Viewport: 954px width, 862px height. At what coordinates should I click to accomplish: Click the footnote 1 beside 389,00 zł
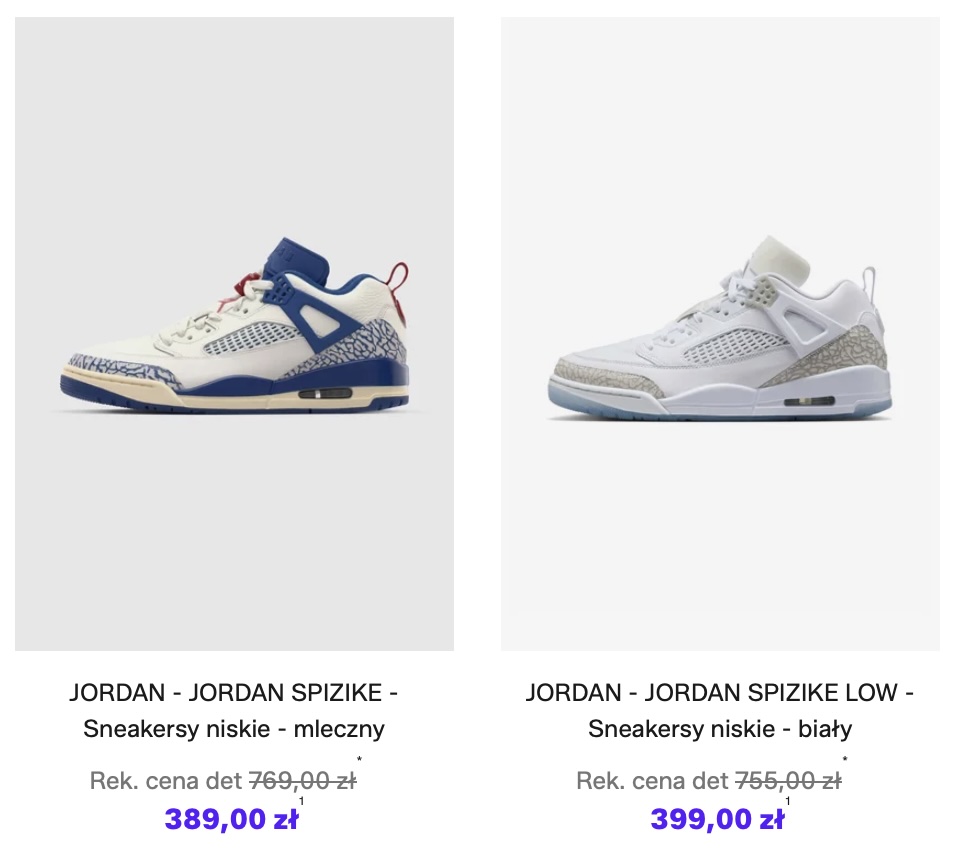tap(302, 802)
